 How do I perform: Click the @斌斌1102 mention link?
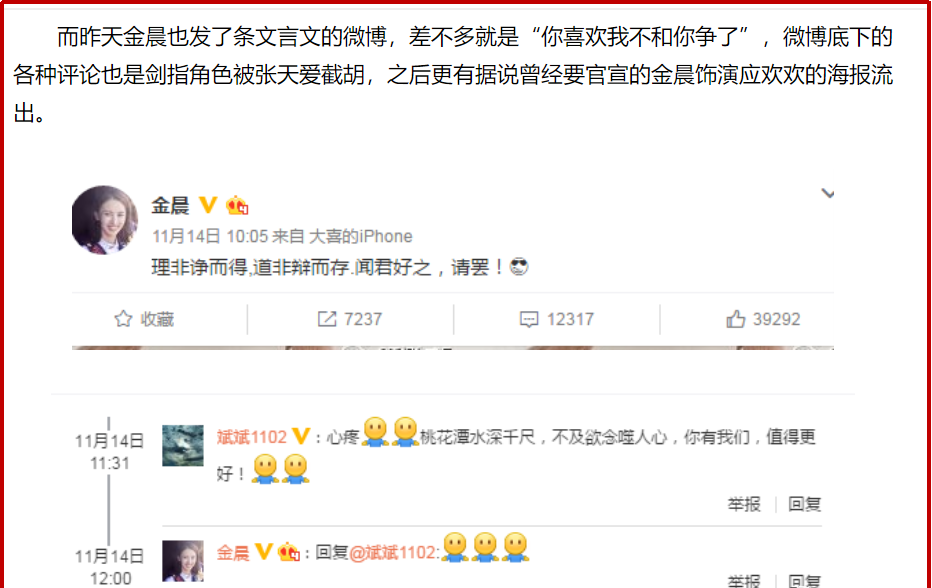(x=393, y=553)
